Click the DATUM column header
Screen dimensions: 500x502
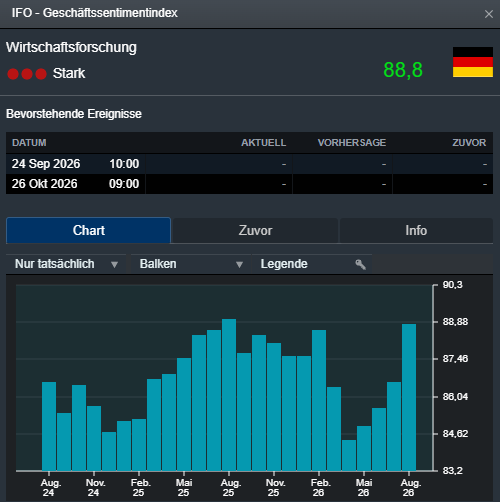pyautogui.click(x=29, y=143)
